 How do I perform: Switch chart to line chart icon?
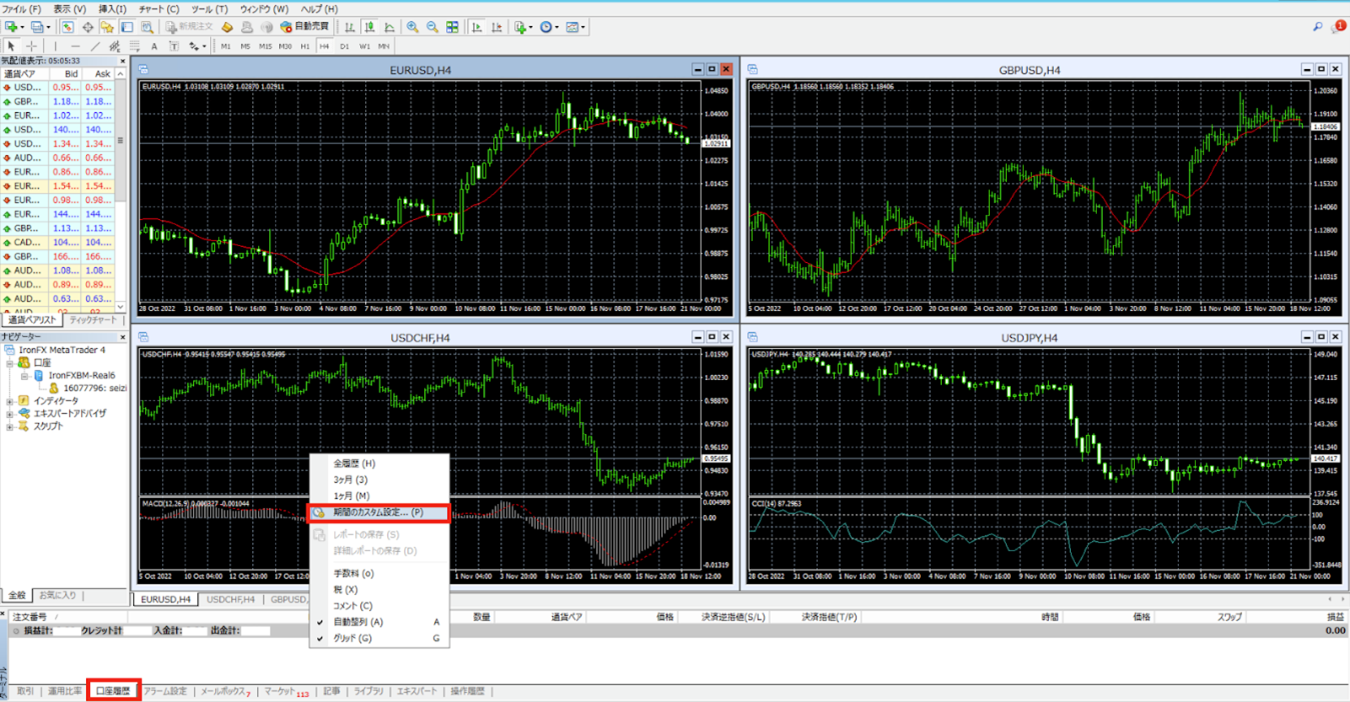[389, 27]
